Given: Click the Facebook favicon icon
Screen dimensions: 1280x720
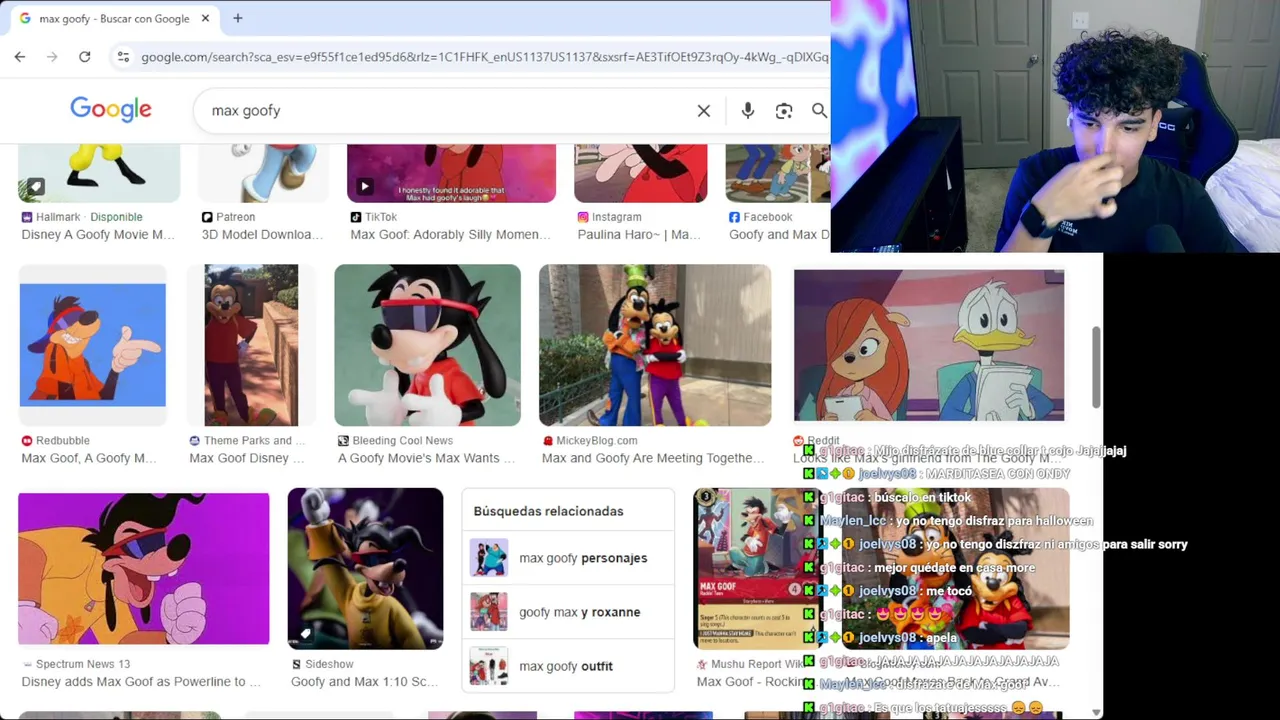Looking at the screenshot, I should tap(734, 217).
